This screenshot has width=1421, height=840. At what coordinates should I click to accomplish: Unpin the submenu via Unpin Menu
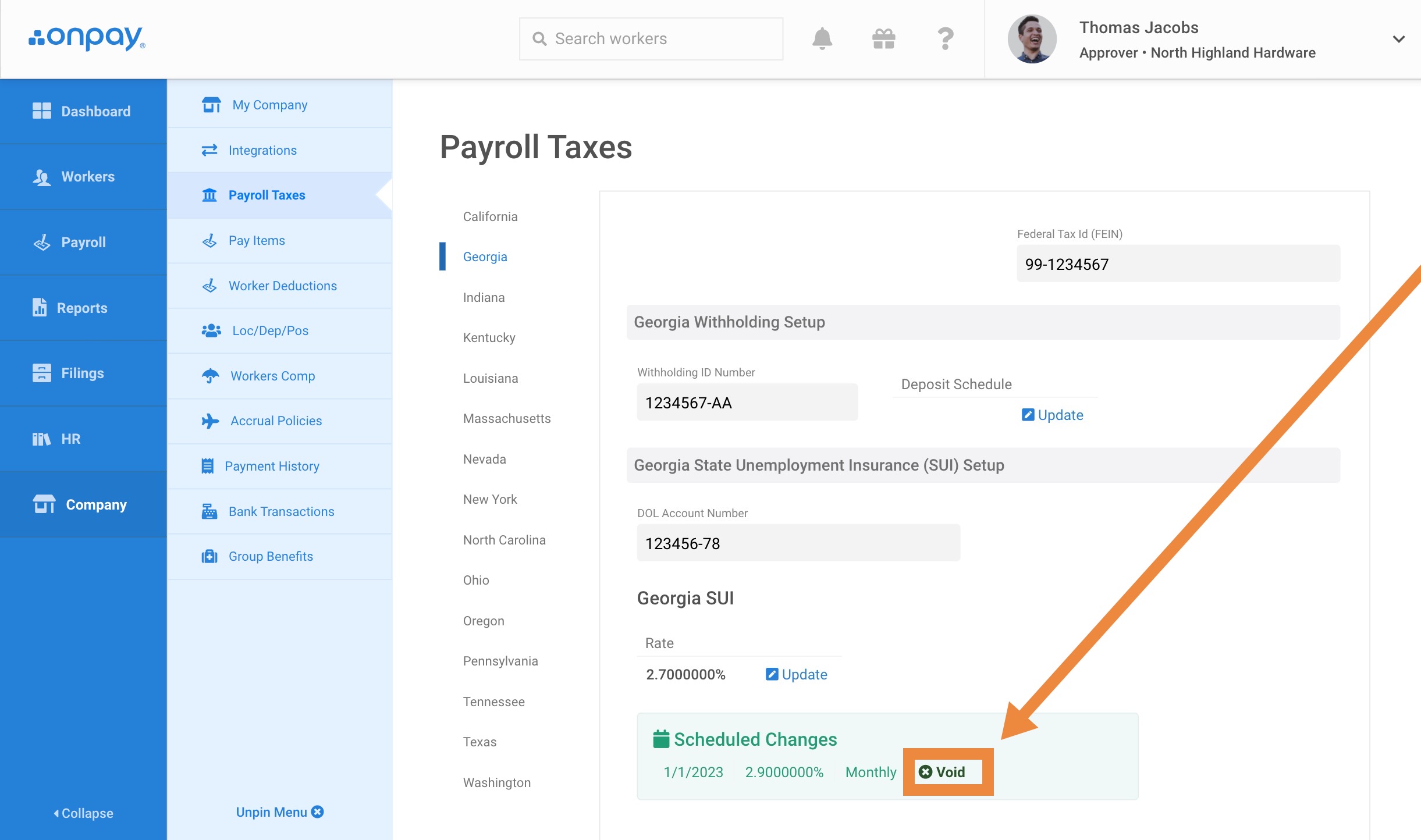click(280, 812)
